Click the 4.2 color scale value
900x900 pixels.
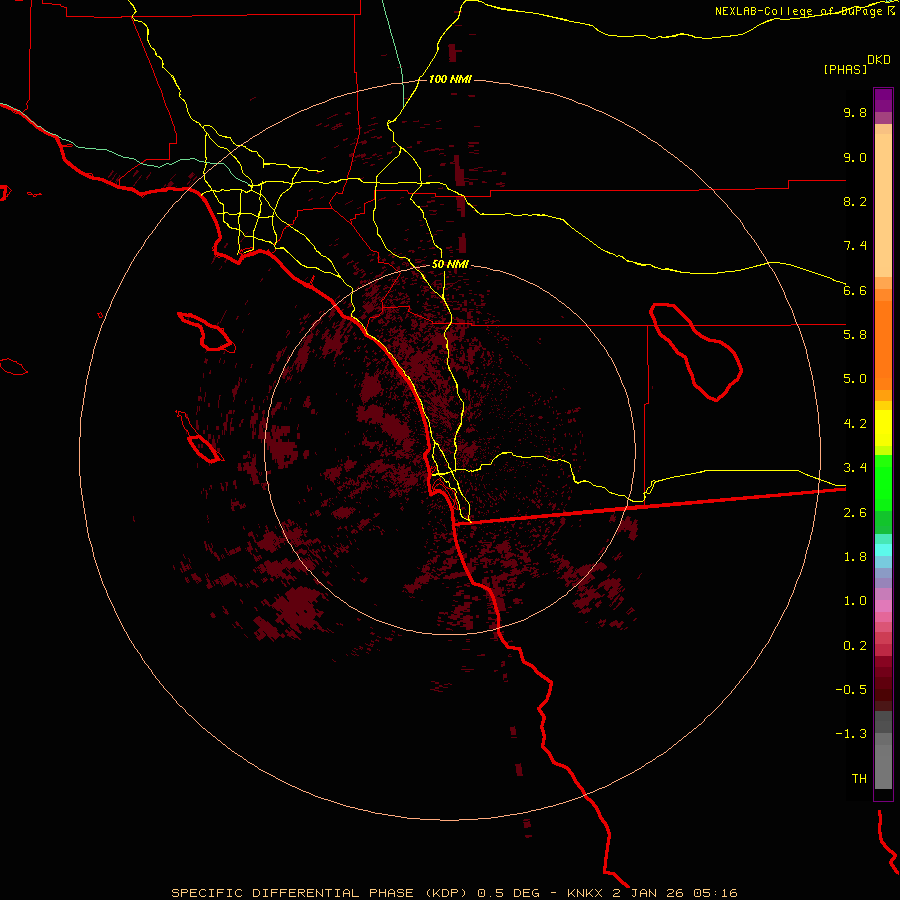(855, 424)
